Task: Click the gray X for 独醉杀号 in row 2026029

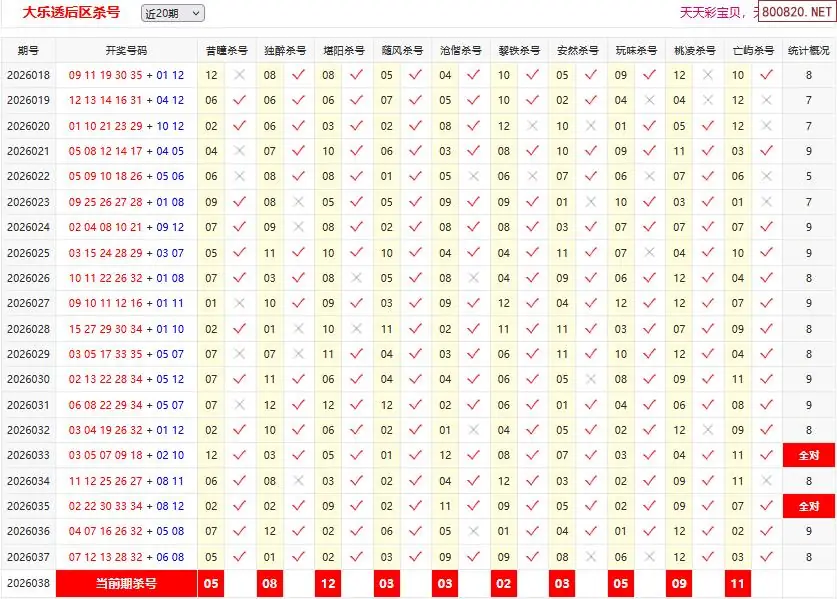Action: (298, 354)
